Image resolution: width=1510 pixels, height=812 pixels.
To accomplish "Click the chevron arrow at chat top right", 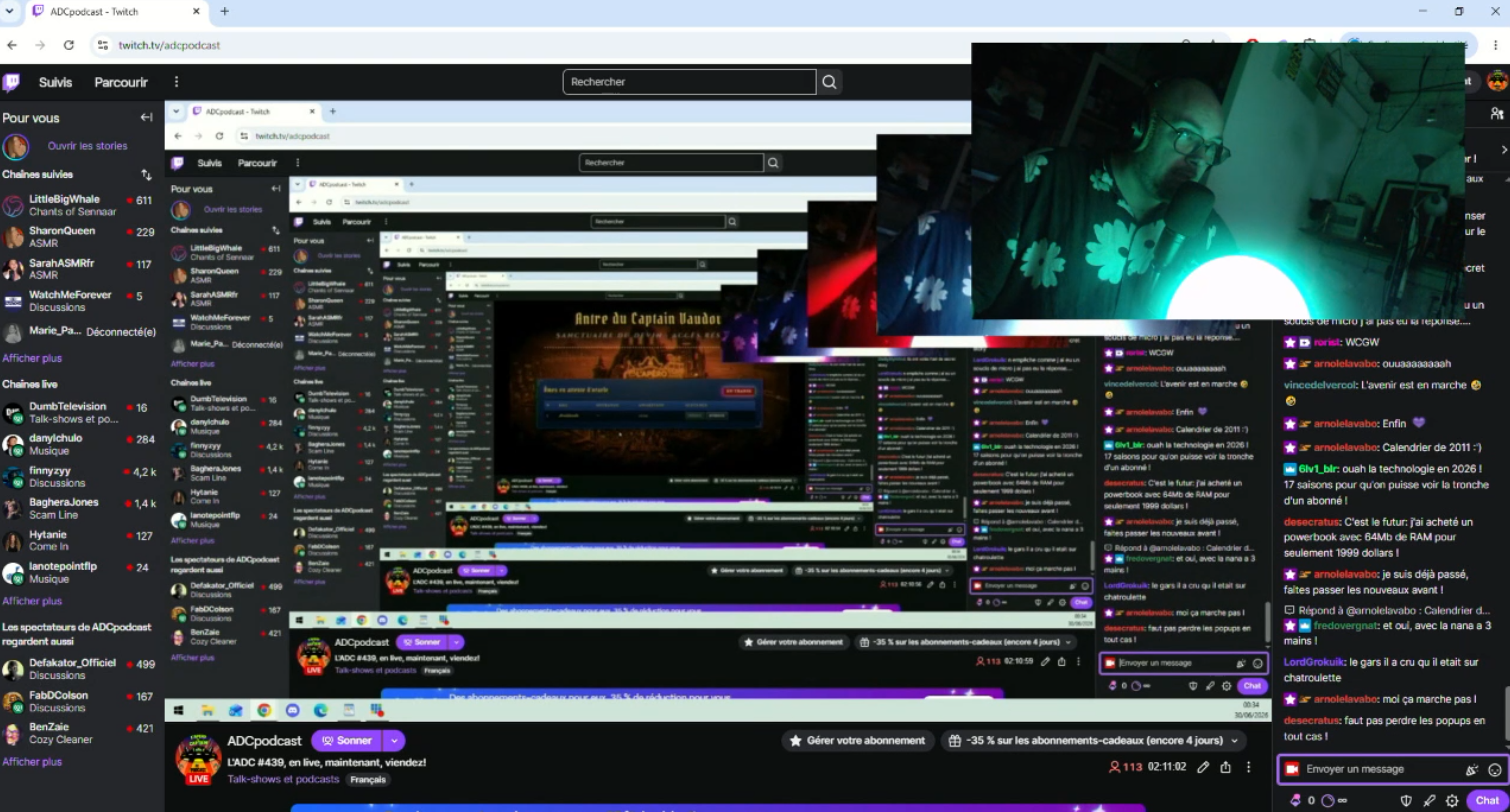I will click(1504, 150).
